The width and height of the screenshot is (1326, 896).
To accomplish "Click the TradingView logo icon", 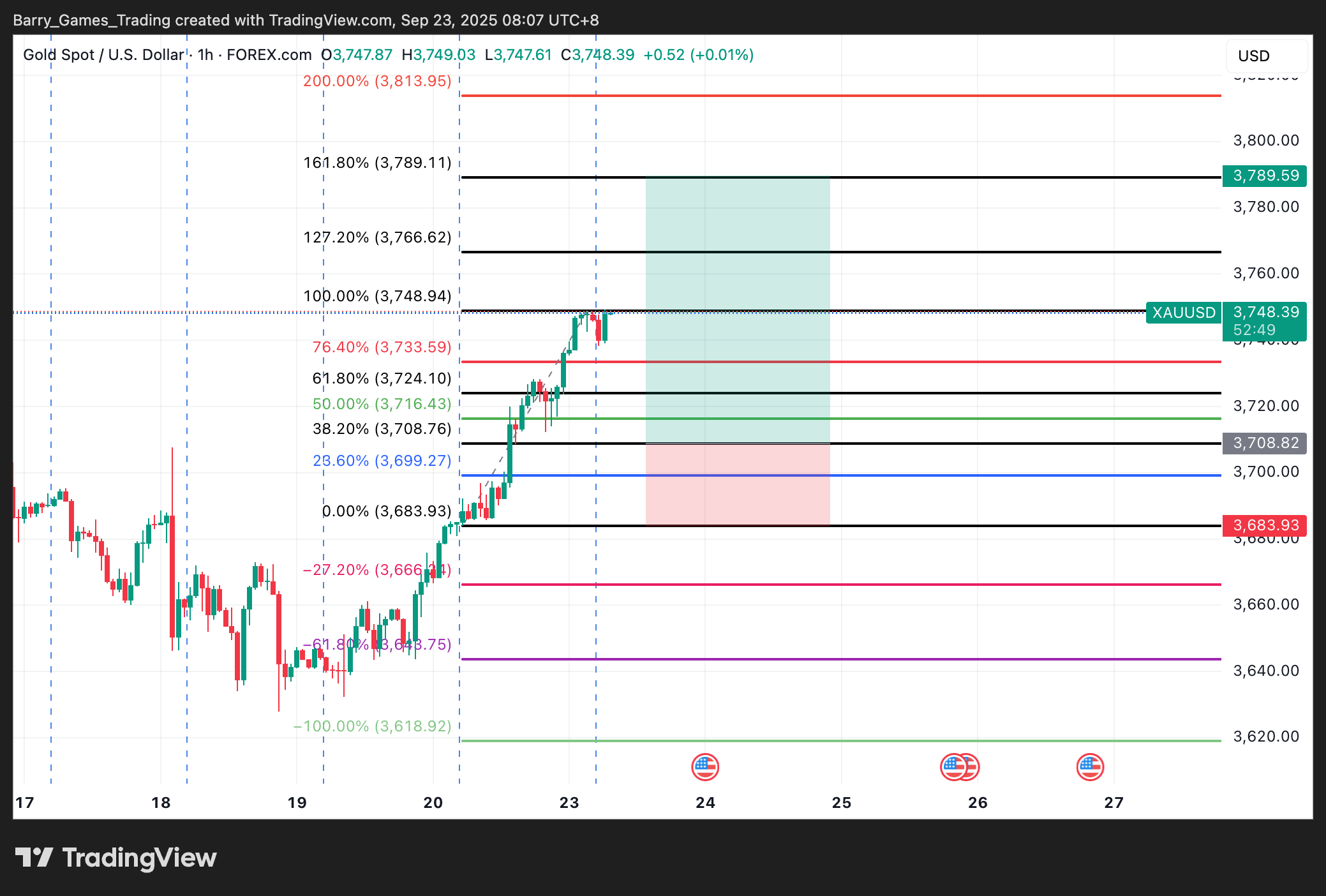I will coord(34,858).
